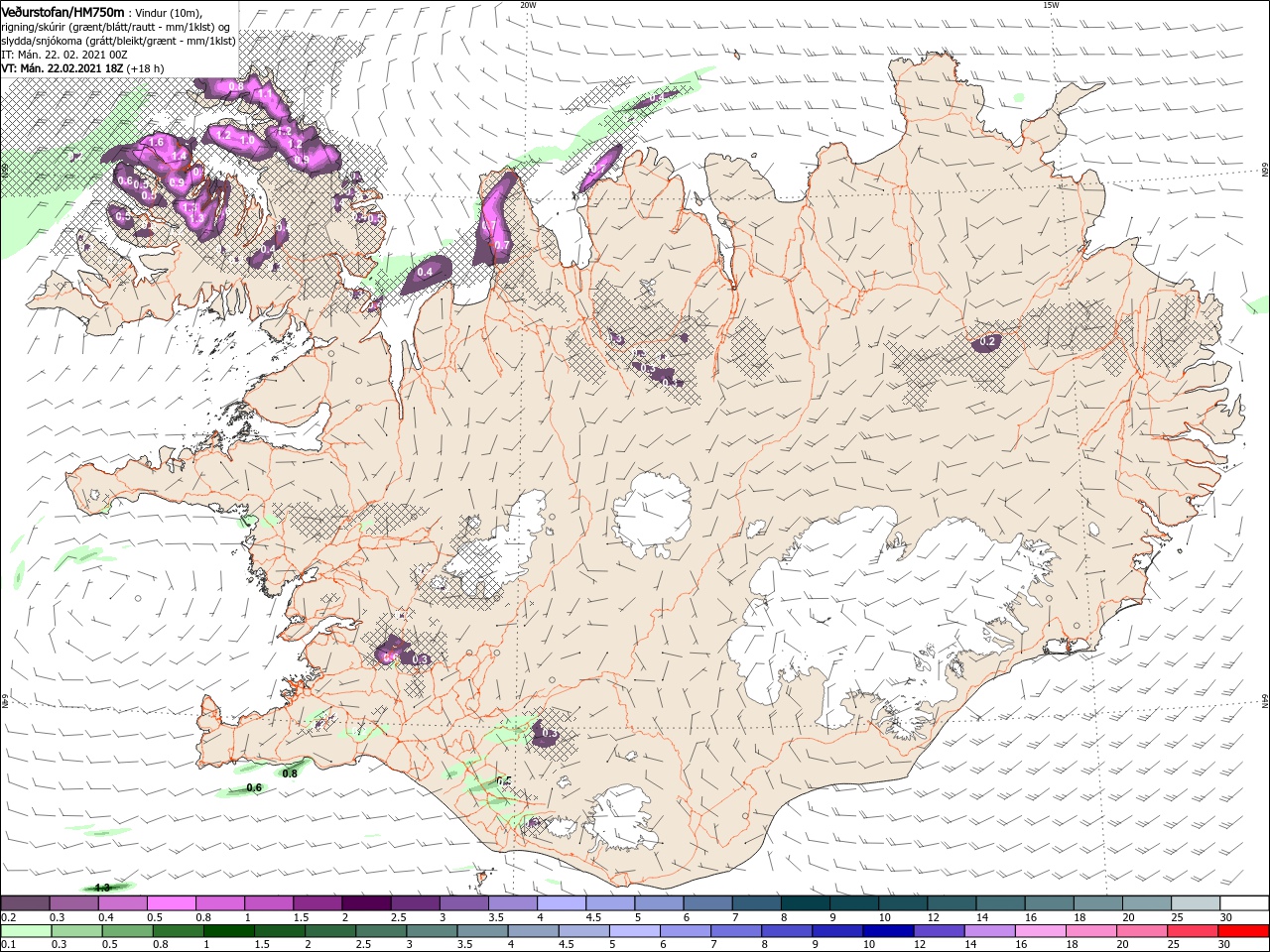Pick snow legend swatch between 4 and 4.5
This screenshot has width=1270, height=952.
coord(562,903)
